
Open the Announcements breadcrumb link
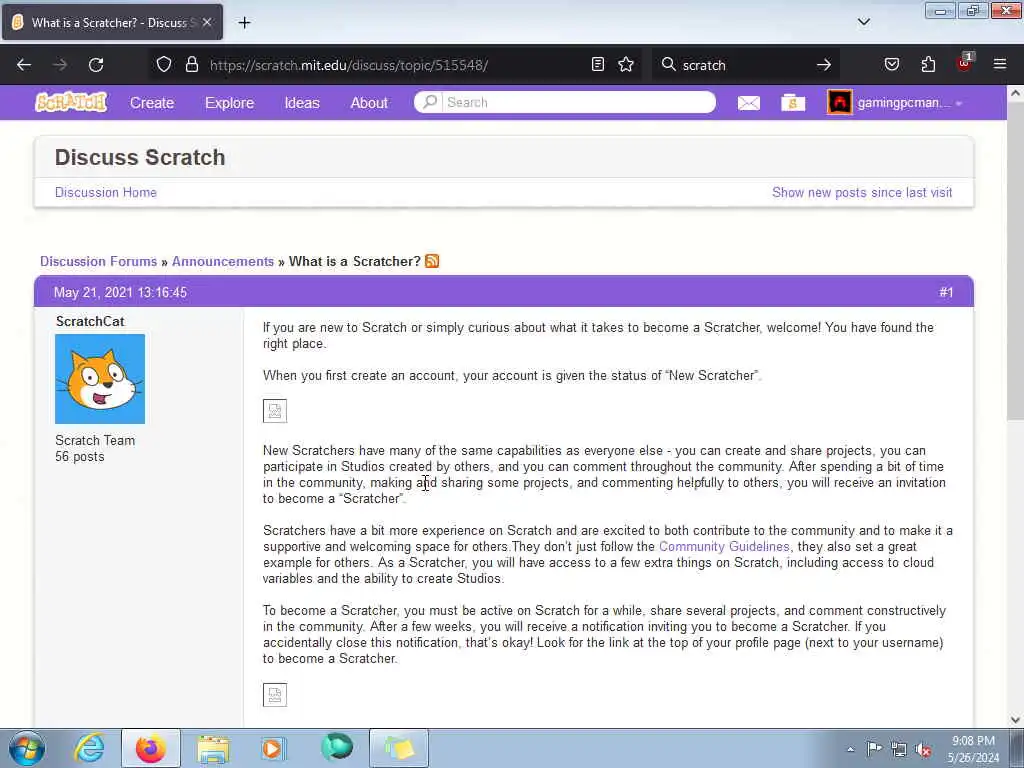[223, 261]
